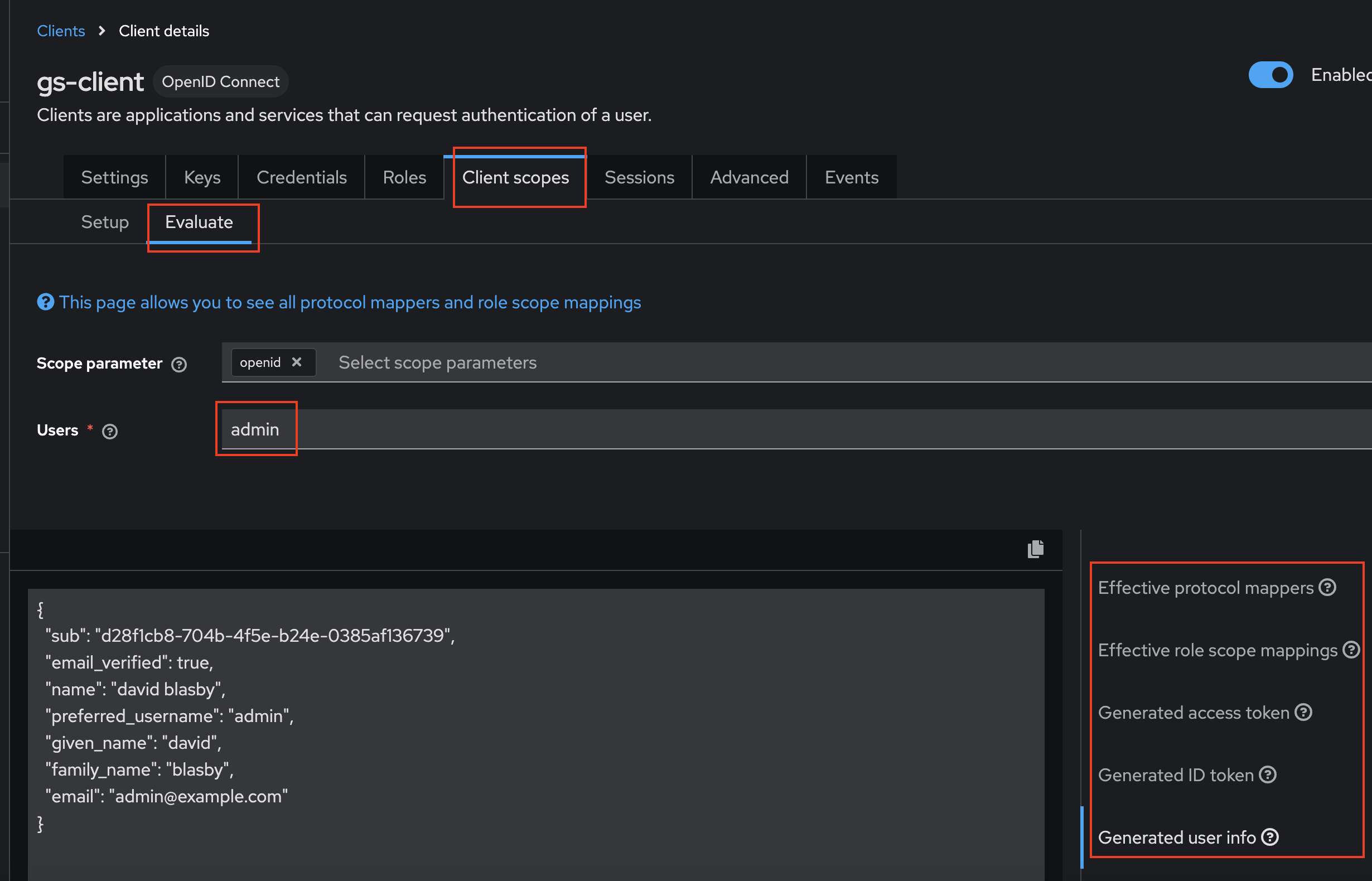Click the protocol mappers help info link
The image size is (1372, 881).
[350, 302]
